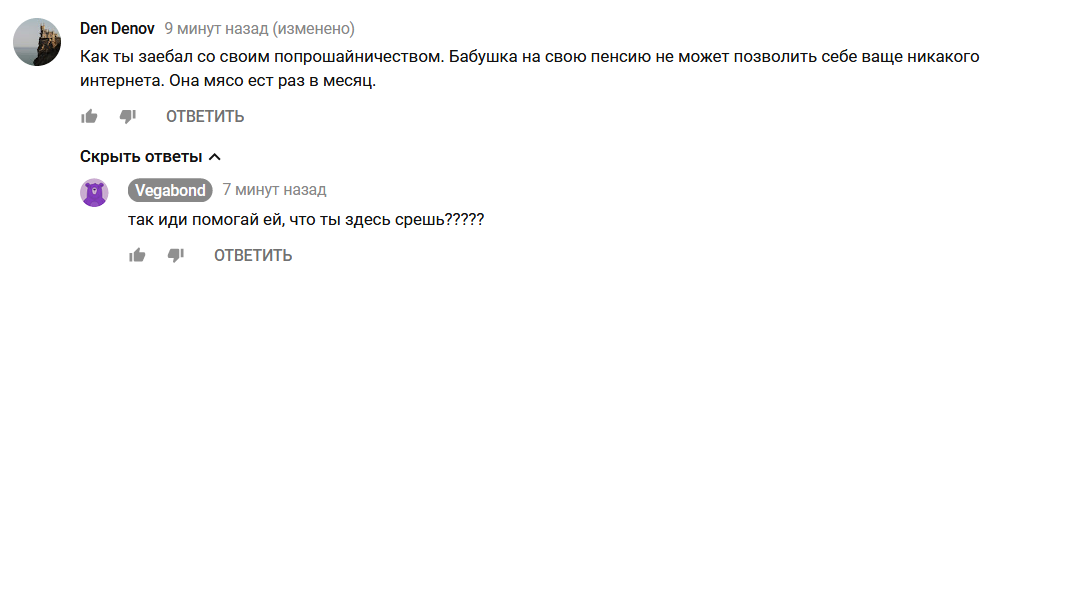
Task: Open the Vegabond highlighted name badge
Action: [x=170, y=191]
